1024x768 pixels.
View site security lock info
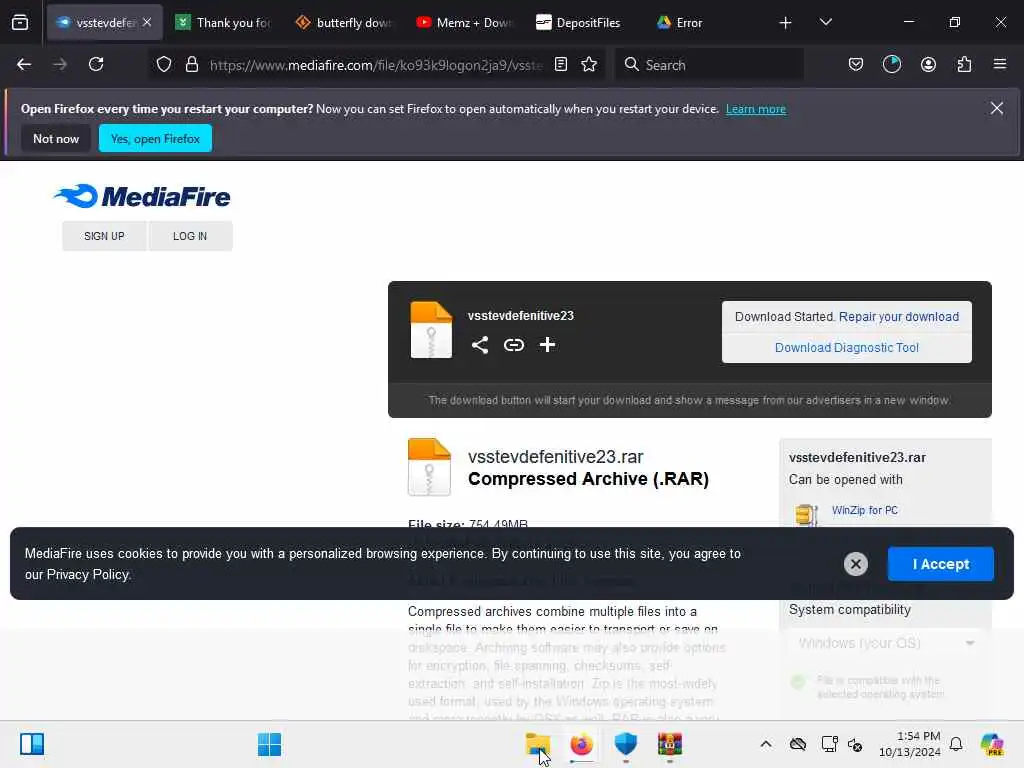point(191,64)
